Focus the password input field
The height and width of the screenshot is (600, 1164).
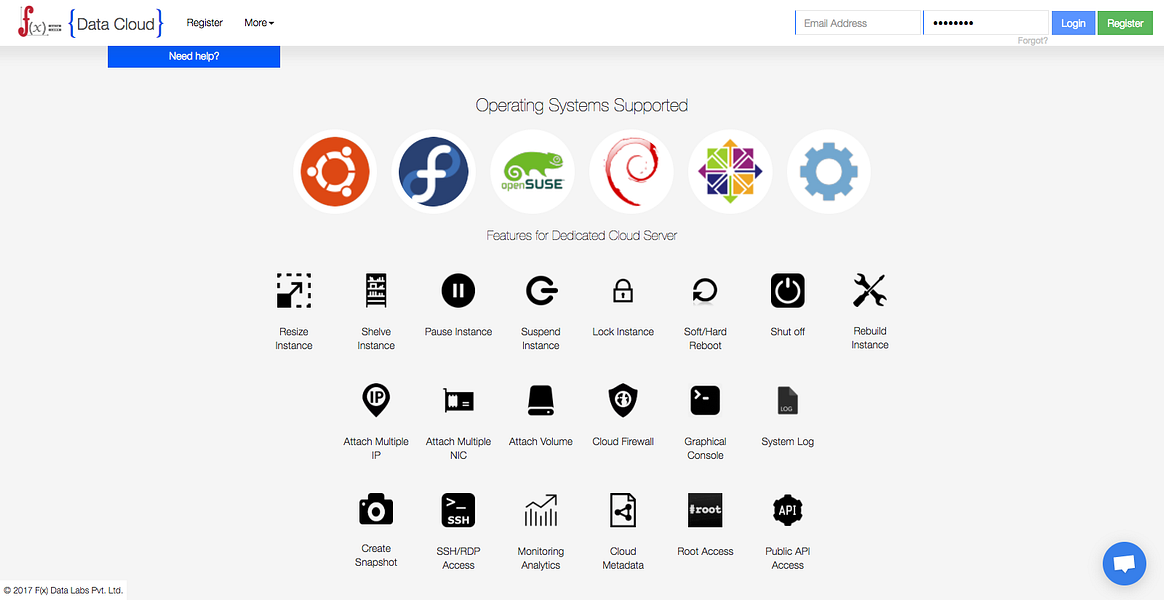pyautogui.click(x=986, y=23)
